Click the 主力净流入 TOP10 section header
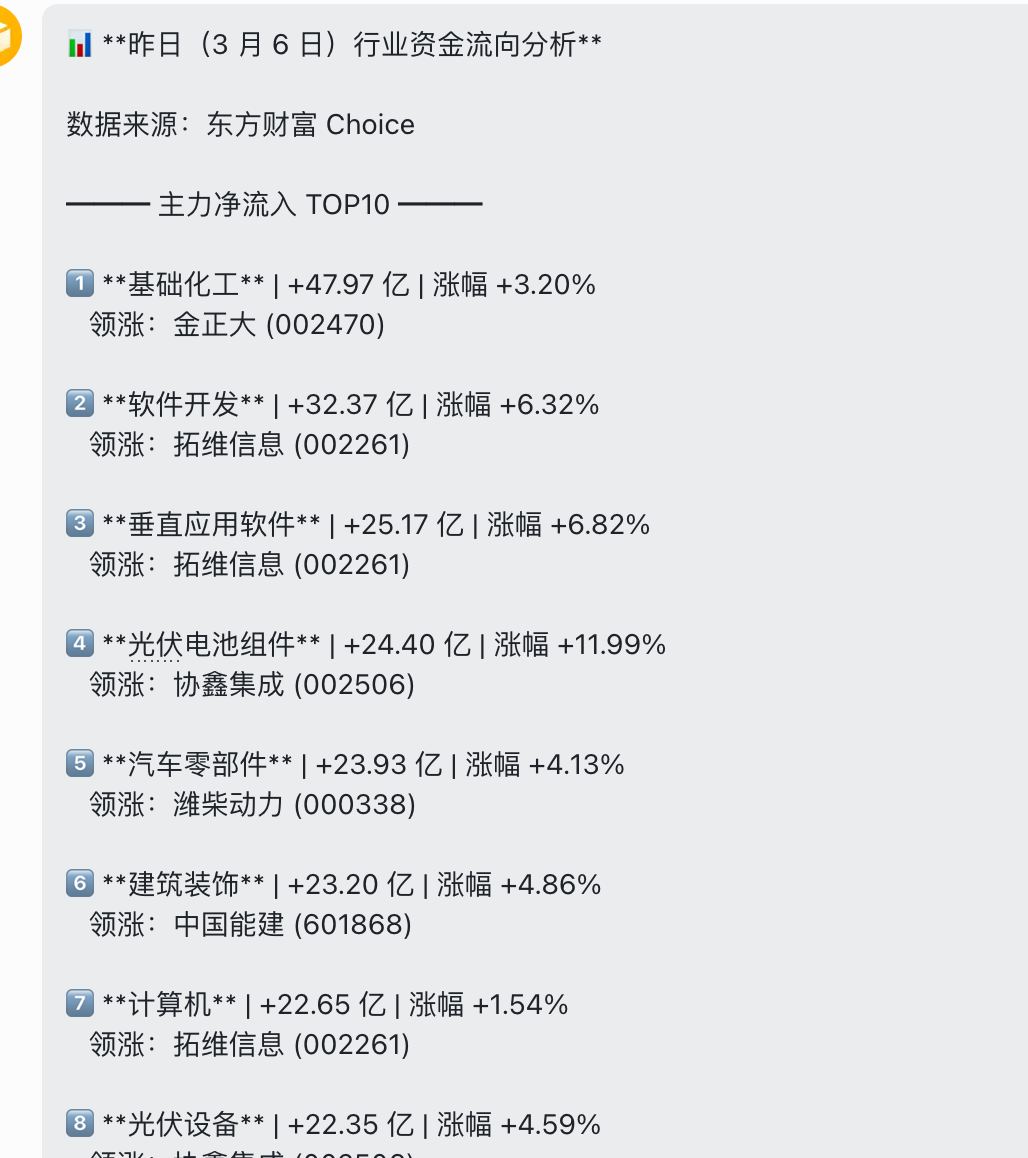1028x1158 pixels. point(274,205)
